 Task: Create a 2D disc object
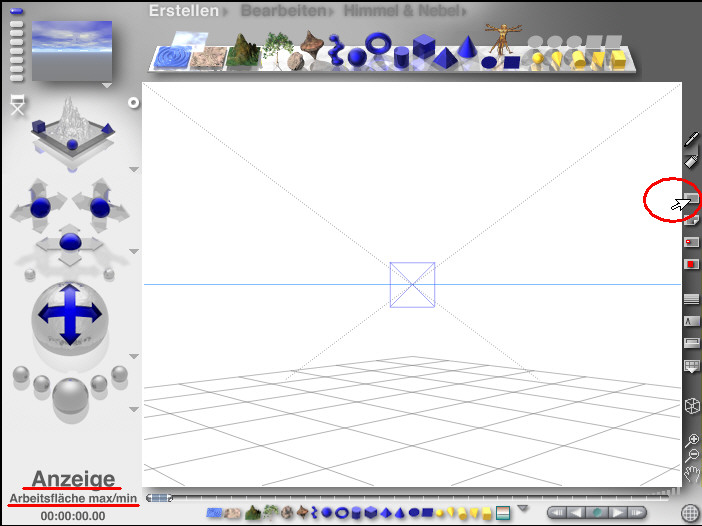[x=489, y=62]
